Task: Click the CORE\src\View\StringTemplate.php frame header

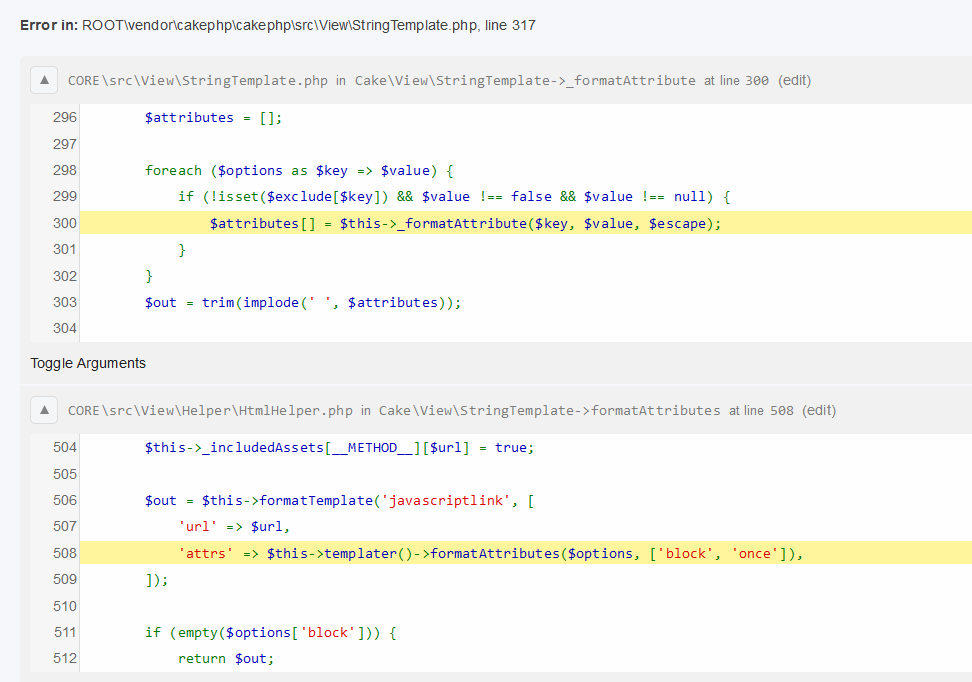Action: pyautogui.click(x=198, y=81)
